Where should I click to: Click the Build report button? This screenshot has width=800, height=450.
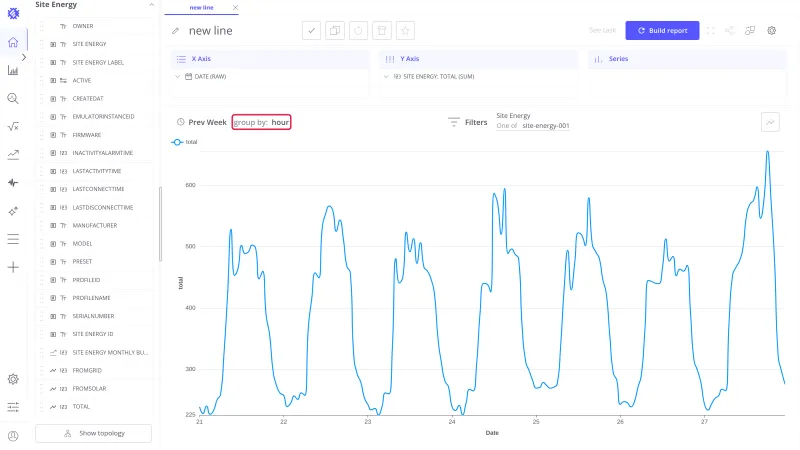point(662,31)
